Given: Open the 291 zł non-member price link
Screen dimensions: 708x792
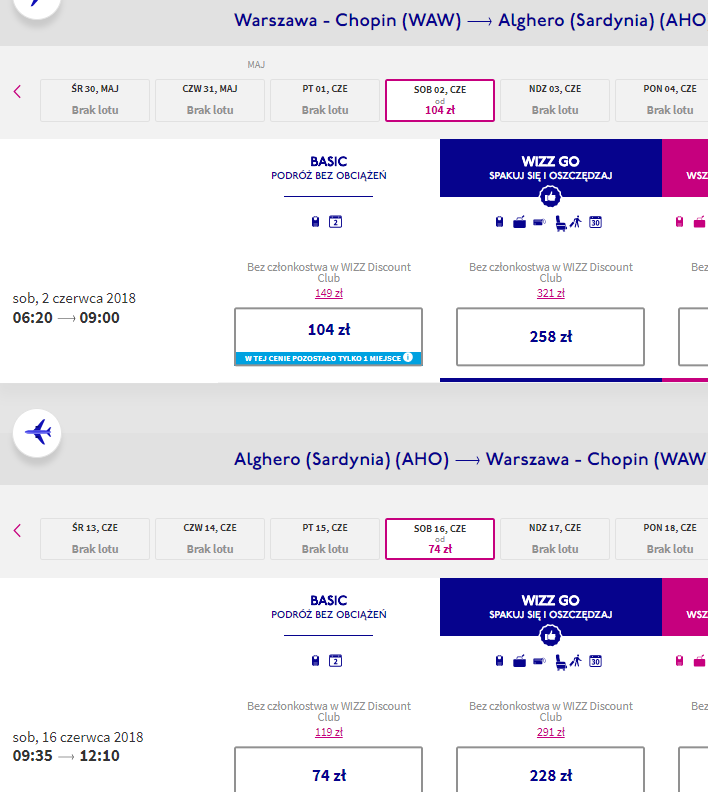Looking at the screenshot, I should 550,732.
